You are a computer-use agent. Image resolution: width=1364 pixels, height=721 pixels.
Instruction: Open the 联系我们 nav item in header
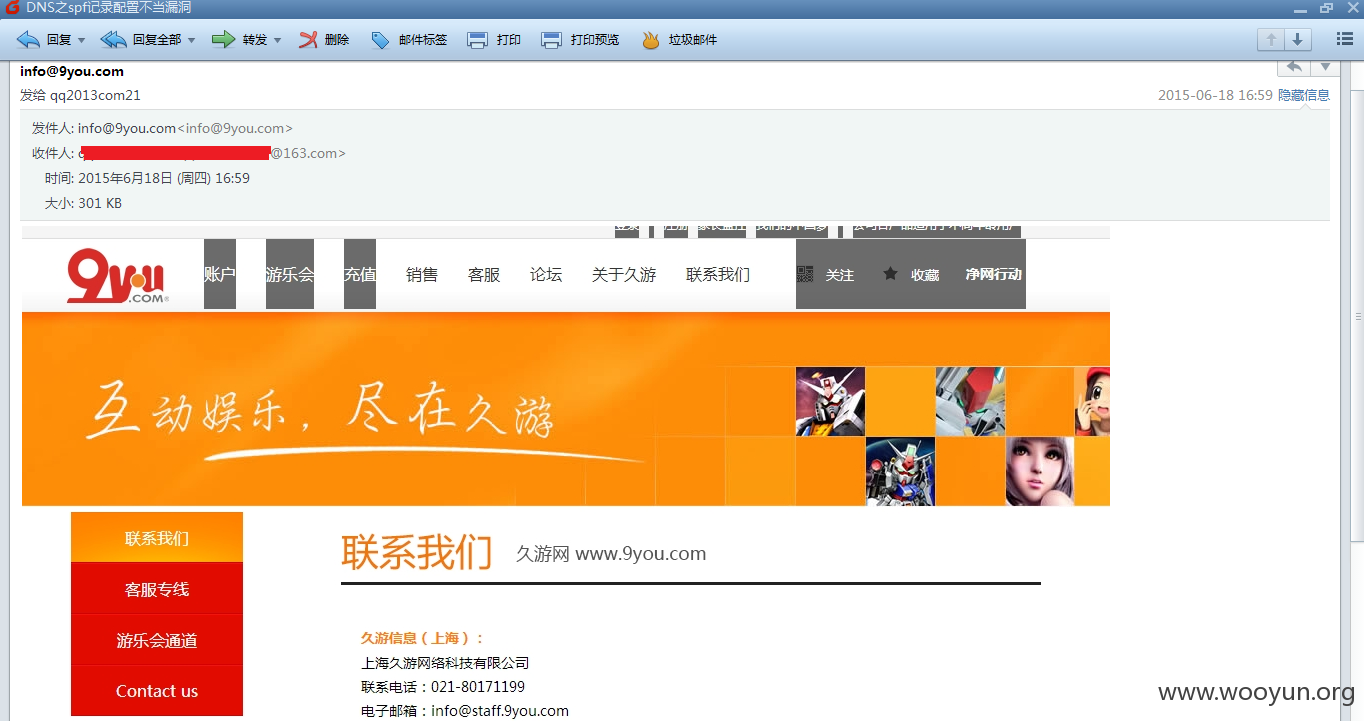click(x=718, y=274)
